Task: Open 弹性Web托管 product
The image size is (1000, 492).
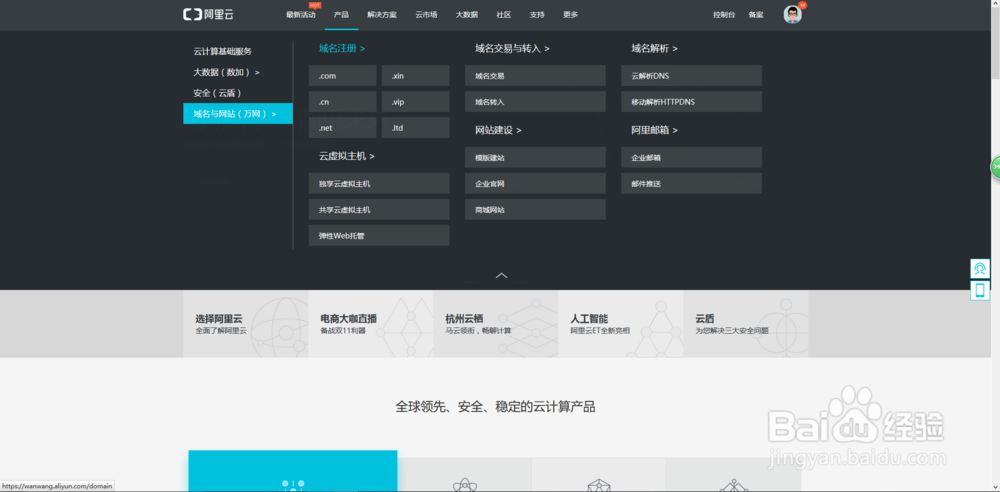Action: [379, 235]
